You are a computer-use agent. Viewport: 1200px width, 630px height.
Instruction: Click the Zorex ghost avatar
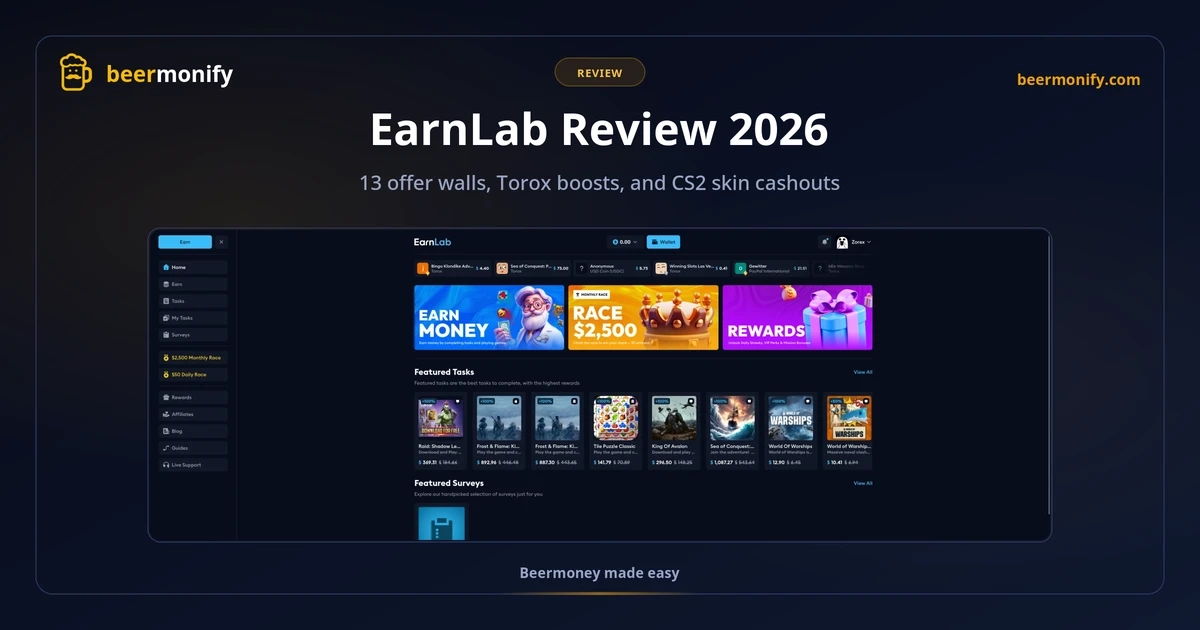[x=843, y=242]
